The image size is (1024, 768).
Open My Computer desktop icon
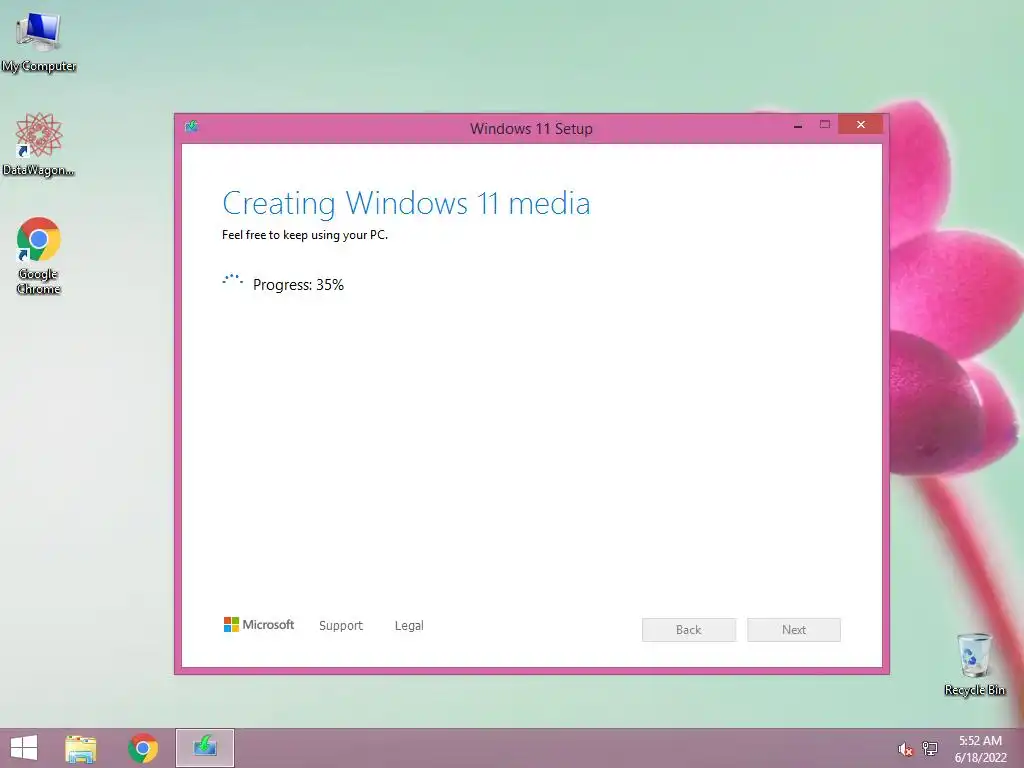coord(39,40)
